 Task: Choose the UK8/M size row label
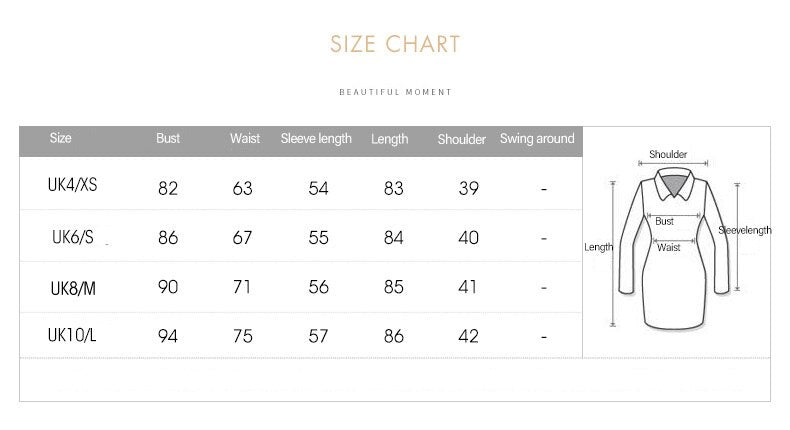coord(73,288)
